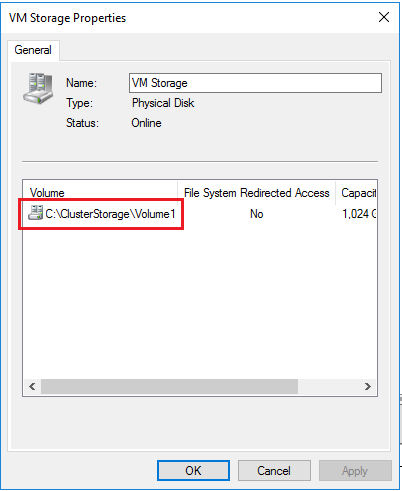402x491 pixels.
Task: Click the cluster disk icon beside Name
Action: (38, 89)
